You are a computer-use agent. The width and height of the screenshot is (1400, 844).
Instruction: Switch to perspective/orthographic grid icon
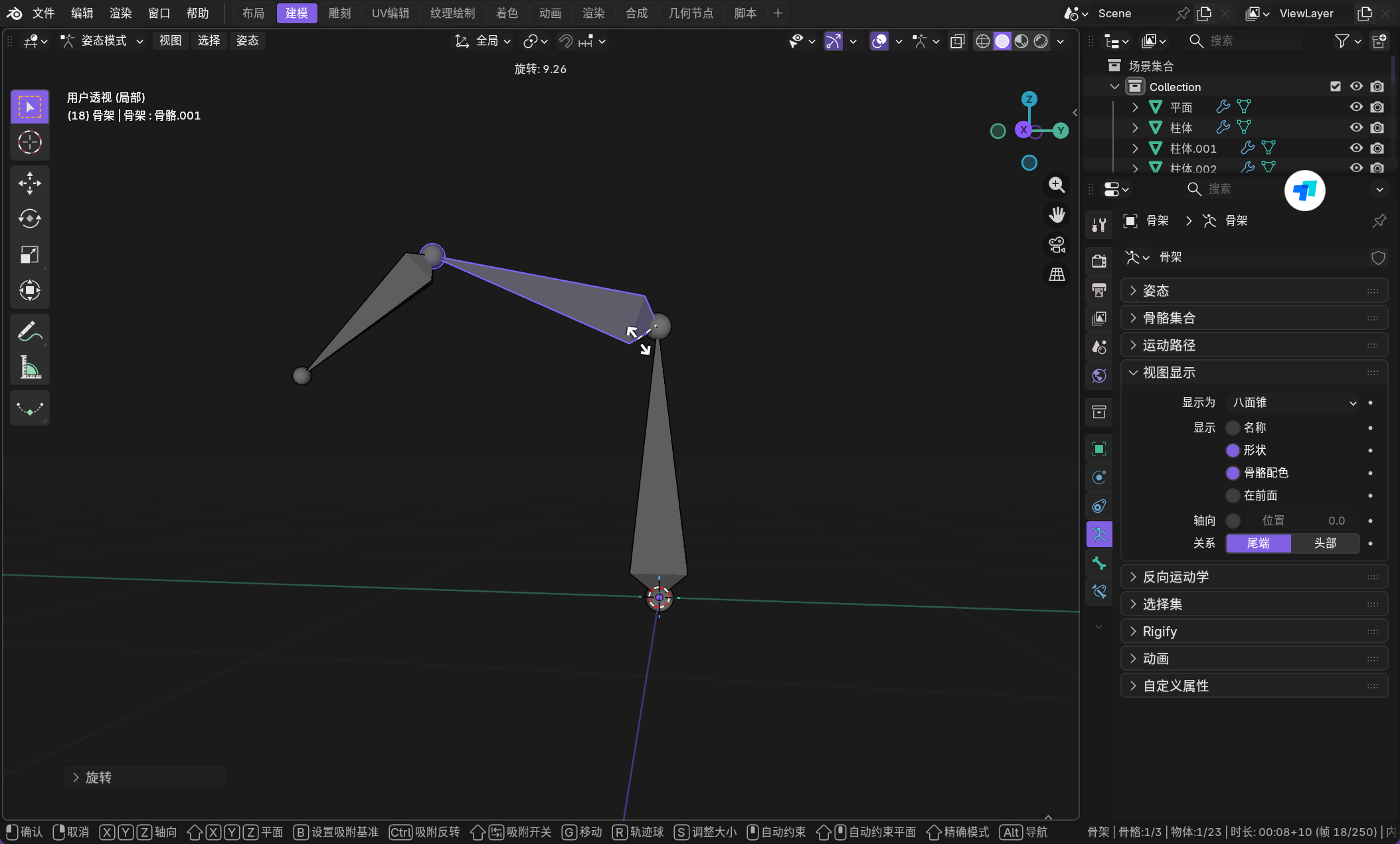[x=1057, y=274]
